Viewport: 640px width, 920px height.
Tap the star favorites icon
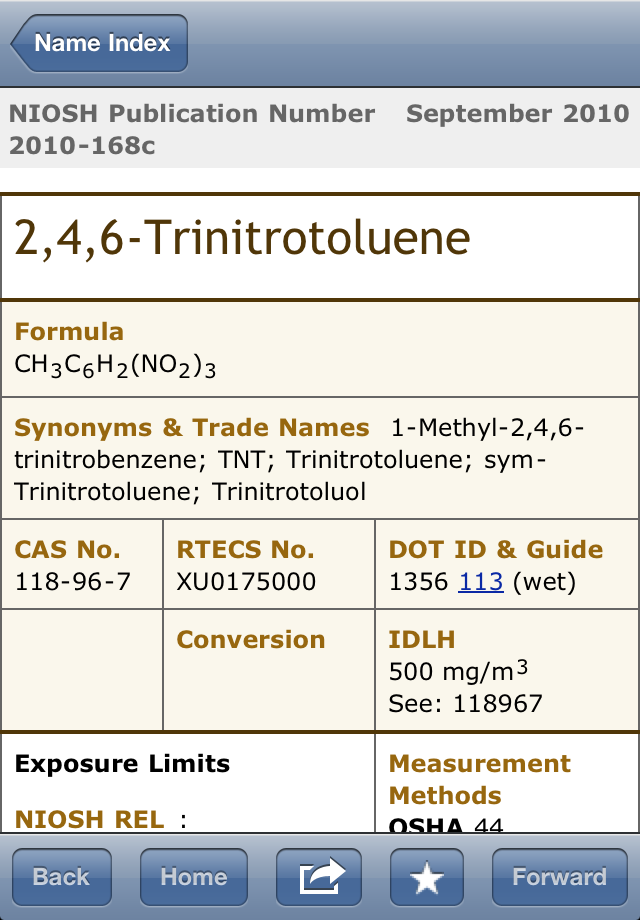pos(427,877)
